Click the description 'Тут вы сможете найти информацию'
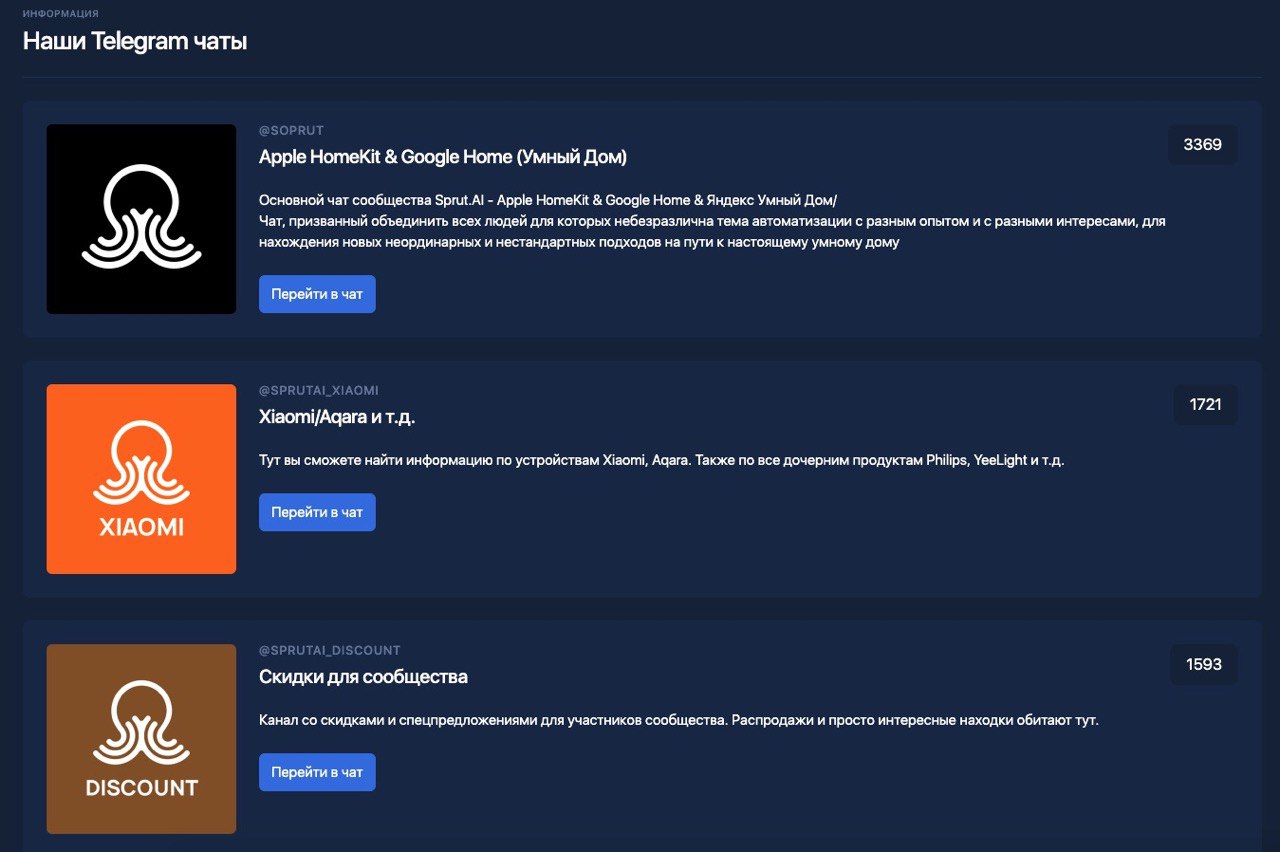Image resolution: width=1280 pixels, height=852 pixels. click(661, 461)
